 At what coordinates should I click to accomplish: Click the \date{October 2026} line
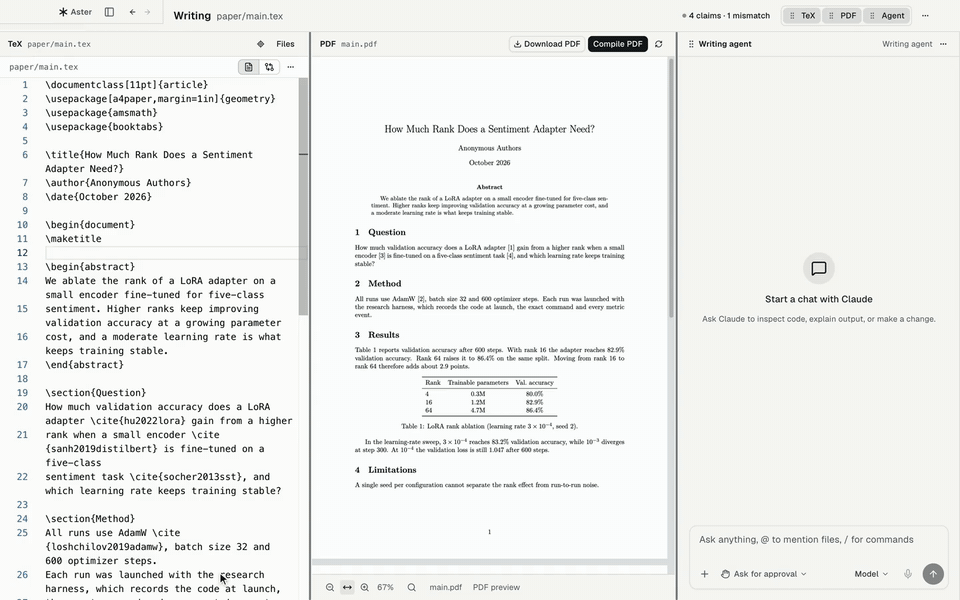98,197
